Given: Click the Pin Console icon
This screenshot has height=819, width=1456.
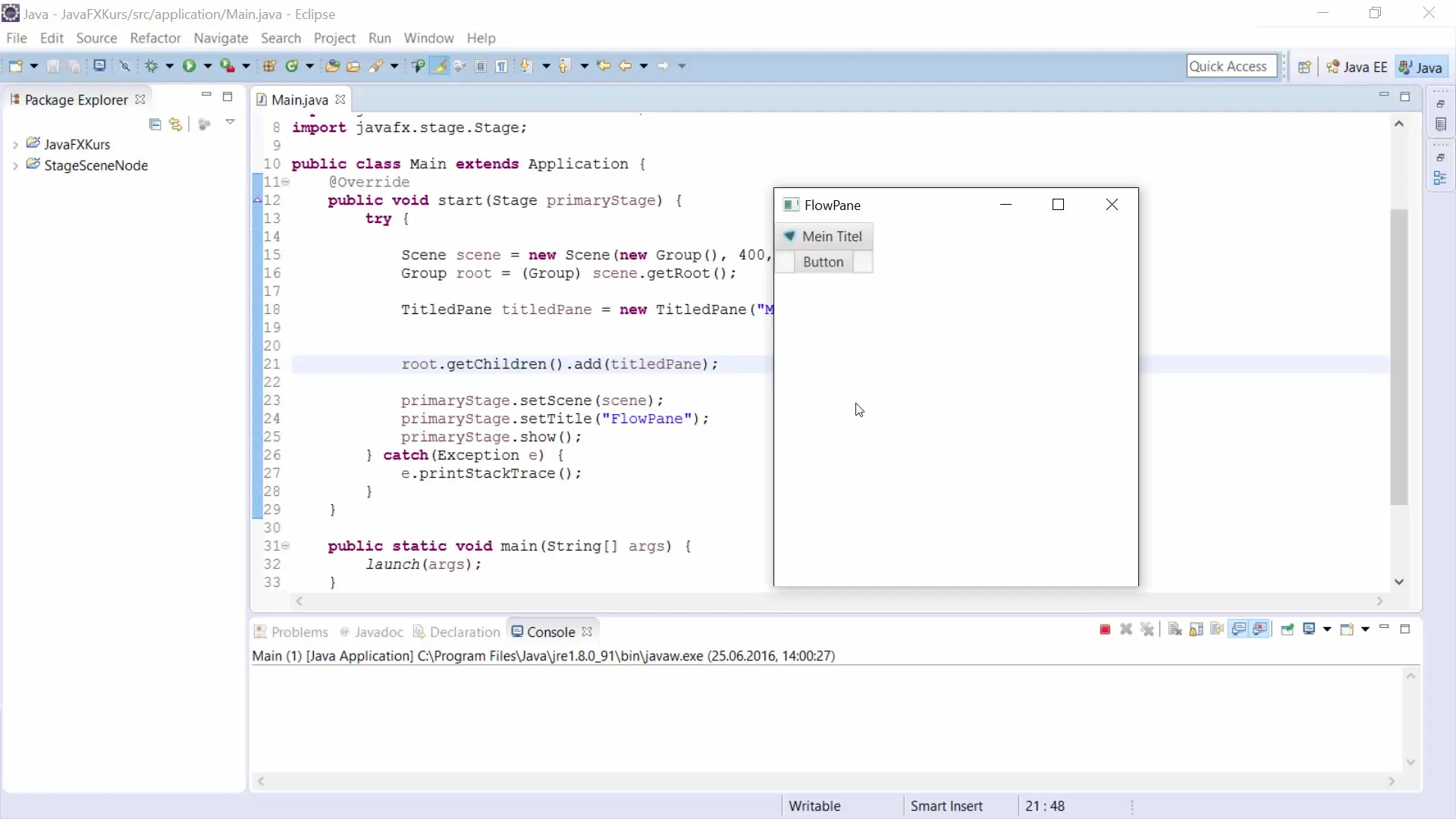Looking at the screenshot, I should pos(1287,629).
